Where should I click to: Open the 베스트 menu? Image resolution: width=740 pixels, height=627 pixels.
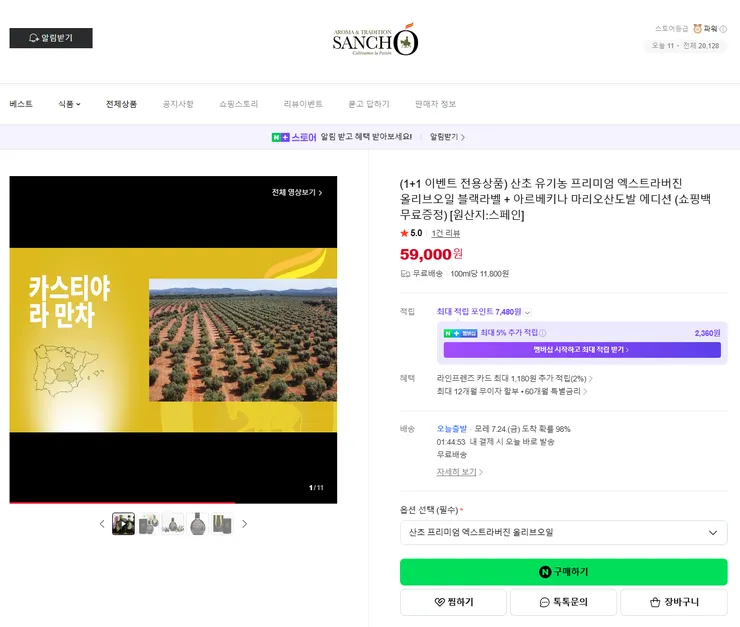click(21, 104)
